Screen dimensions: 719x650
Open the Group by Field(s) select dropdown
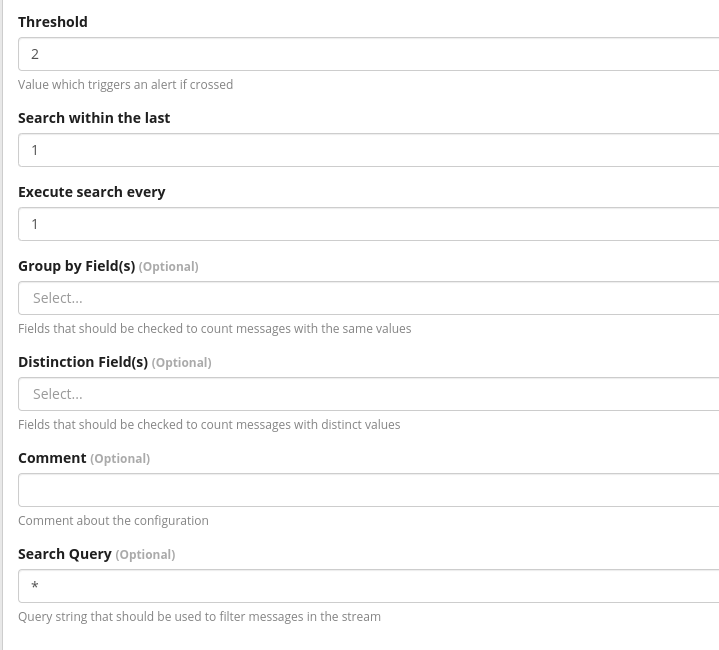click(368, 298)
